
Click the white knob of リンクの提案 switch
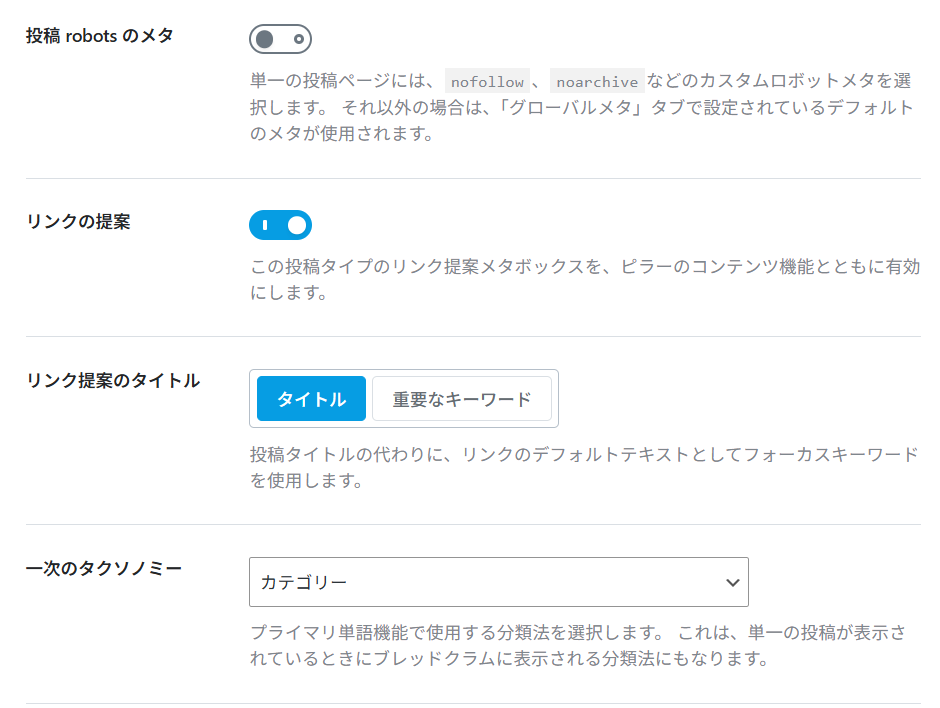click(x=296, y=225)
